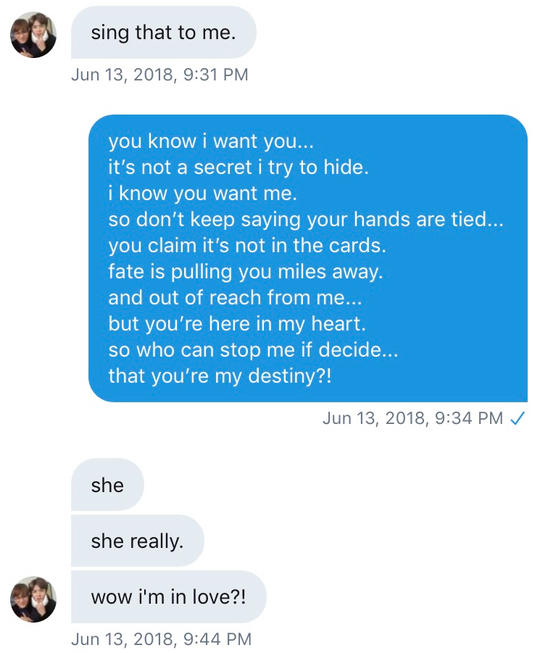Screen dimensions: 540x653
Task: Click the line 'so who can stop me if decide...'
Action: [253, 350]
